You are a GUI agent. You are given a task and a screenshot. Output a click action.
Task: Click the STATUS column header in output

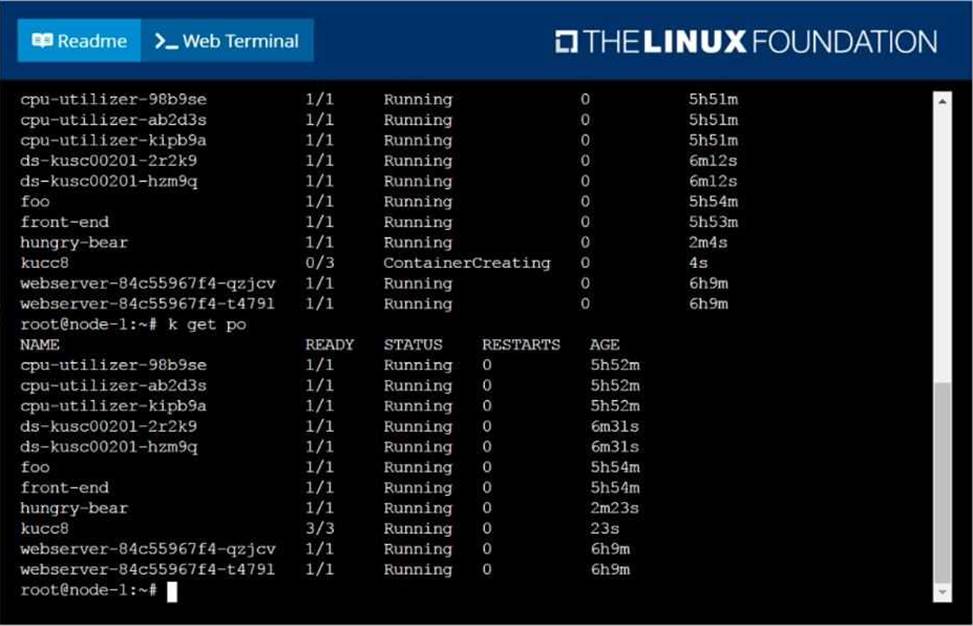pyautogui.click(x=413, y=345)
